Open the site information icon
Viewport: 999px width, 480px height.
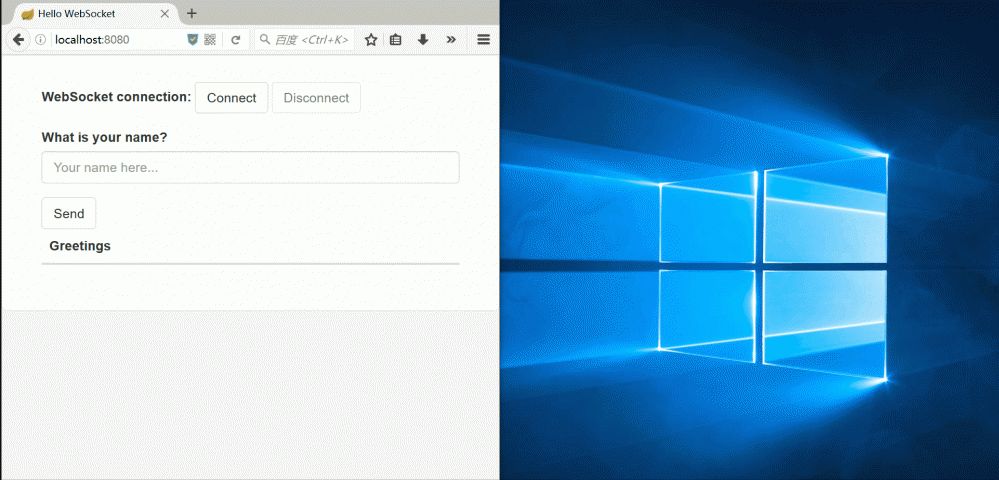(x=40, y=40)
